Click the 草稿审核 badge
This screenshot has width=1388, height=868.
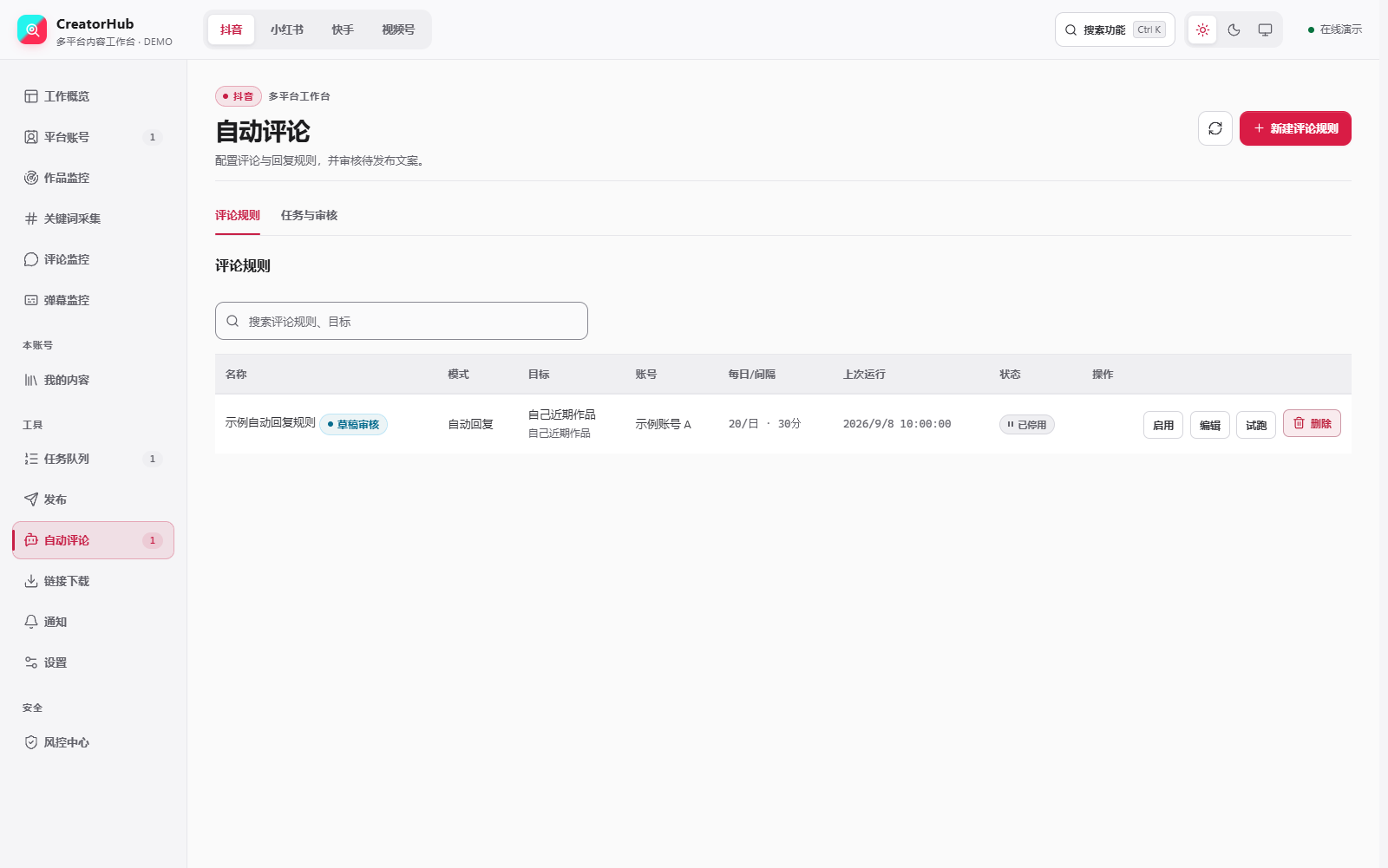click(x=354, y=424)
